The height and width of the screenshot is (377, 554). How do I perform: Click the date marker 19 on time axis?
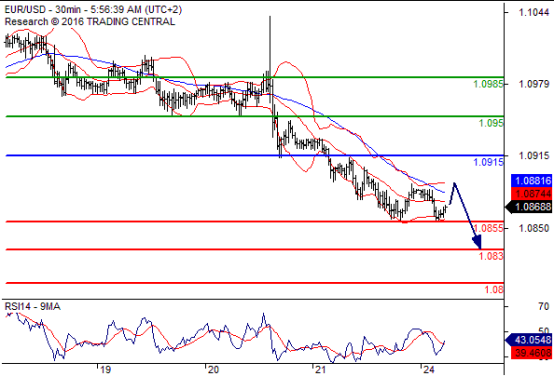[x=105, y=370]
